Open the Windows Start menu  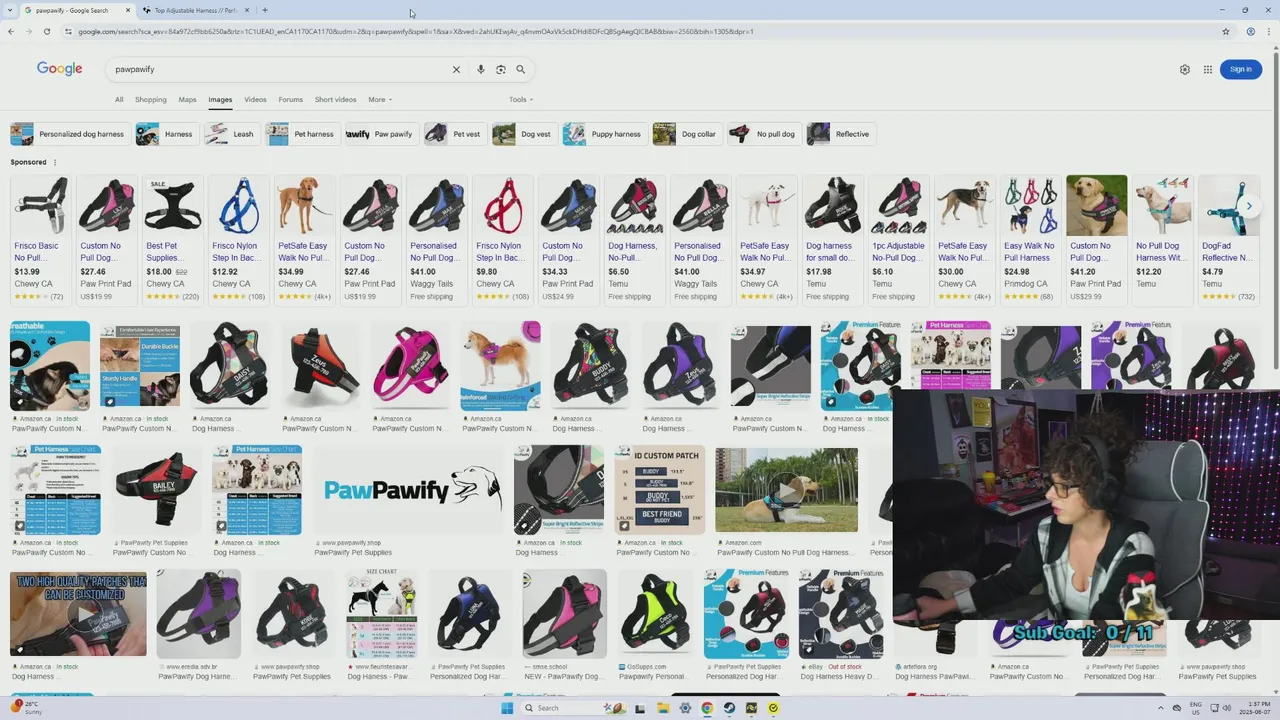coord(507,708)
